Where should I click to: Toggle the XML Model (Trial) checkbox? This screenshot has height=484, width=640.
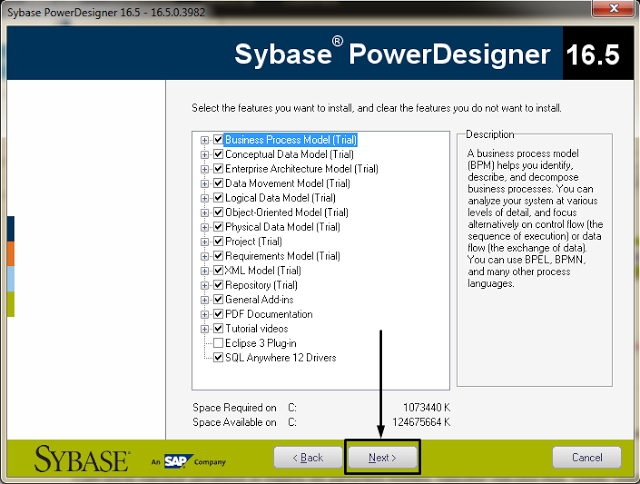click(218, 271)
